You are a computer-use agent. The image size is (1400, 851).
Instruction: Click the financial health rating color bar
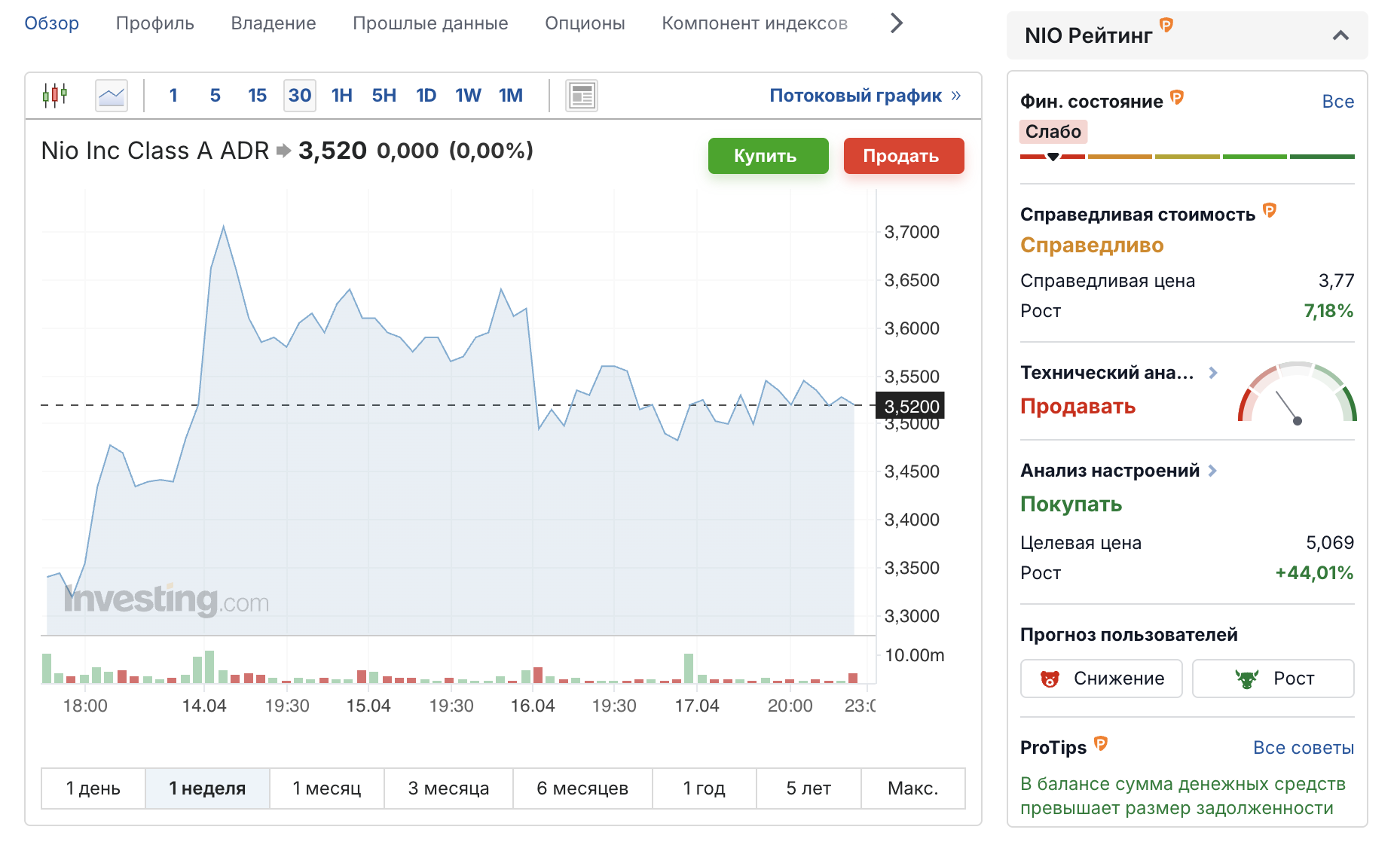[x=1187, y=157]
